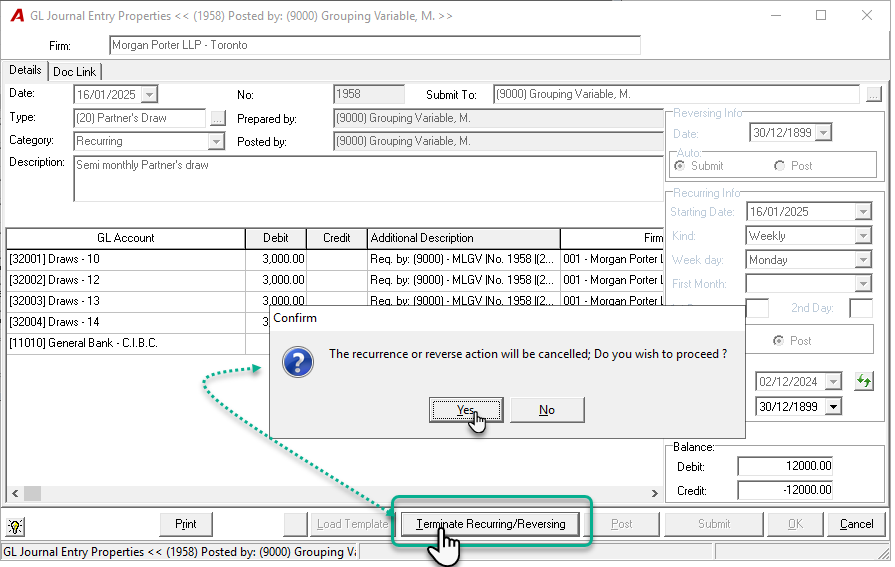Click the Post button at bottom
This screenshot has height=567, width=895.
pyautogui.click(x=621, y=524)
